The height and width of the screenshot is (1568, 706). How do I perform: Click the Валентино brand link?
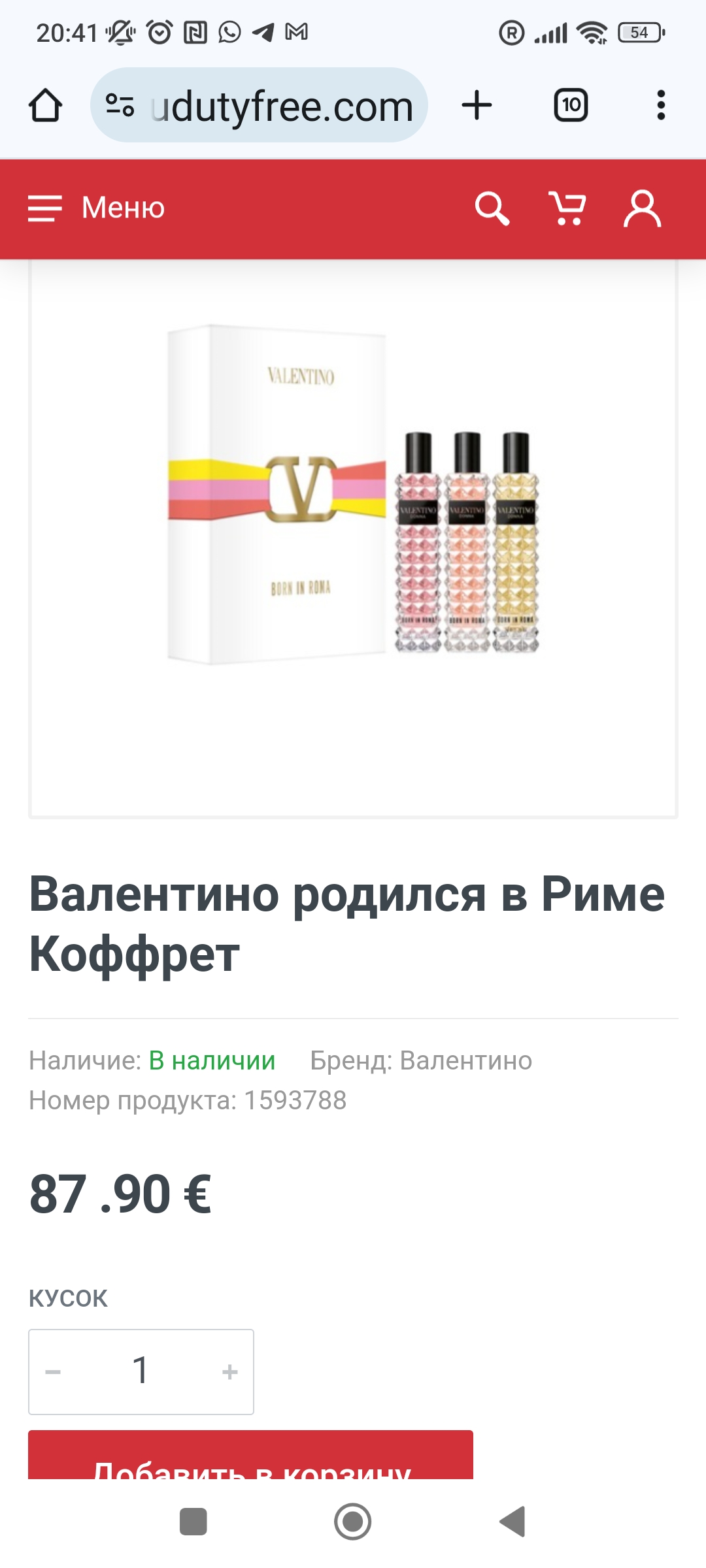click(466, 1060)
